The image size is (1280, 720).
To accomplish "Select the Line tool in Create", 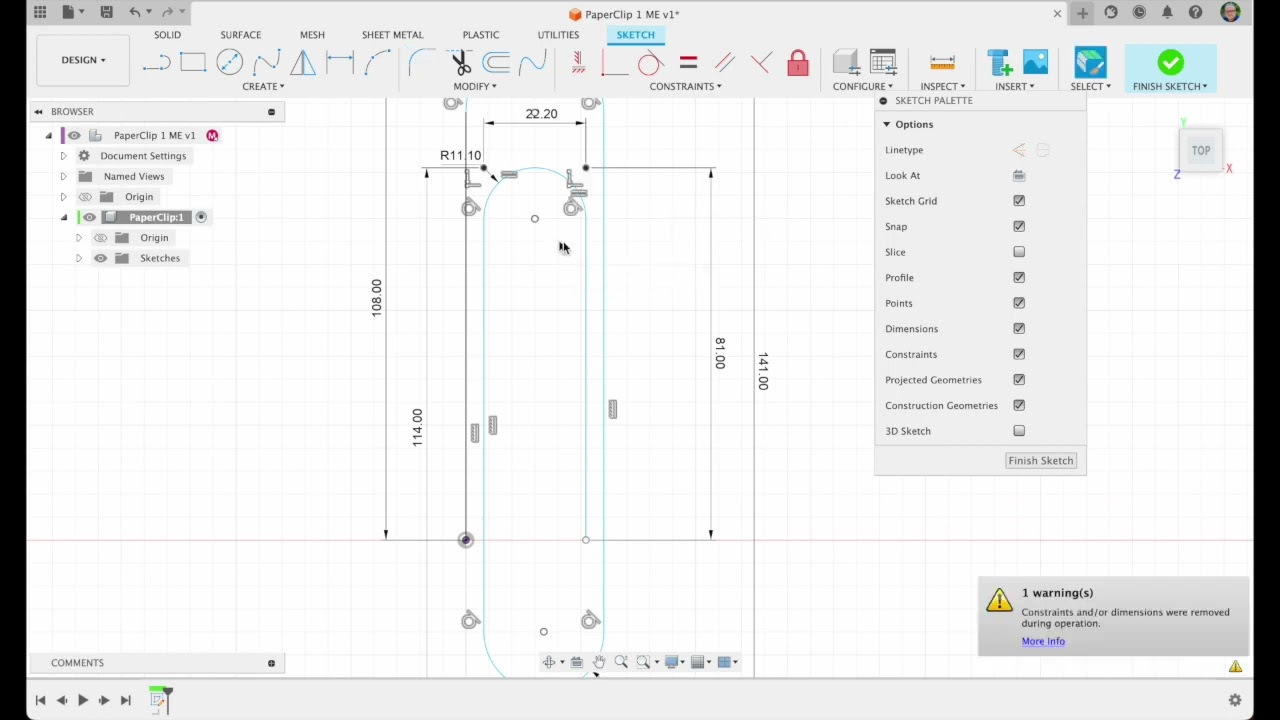I will (x=156, y=64).
